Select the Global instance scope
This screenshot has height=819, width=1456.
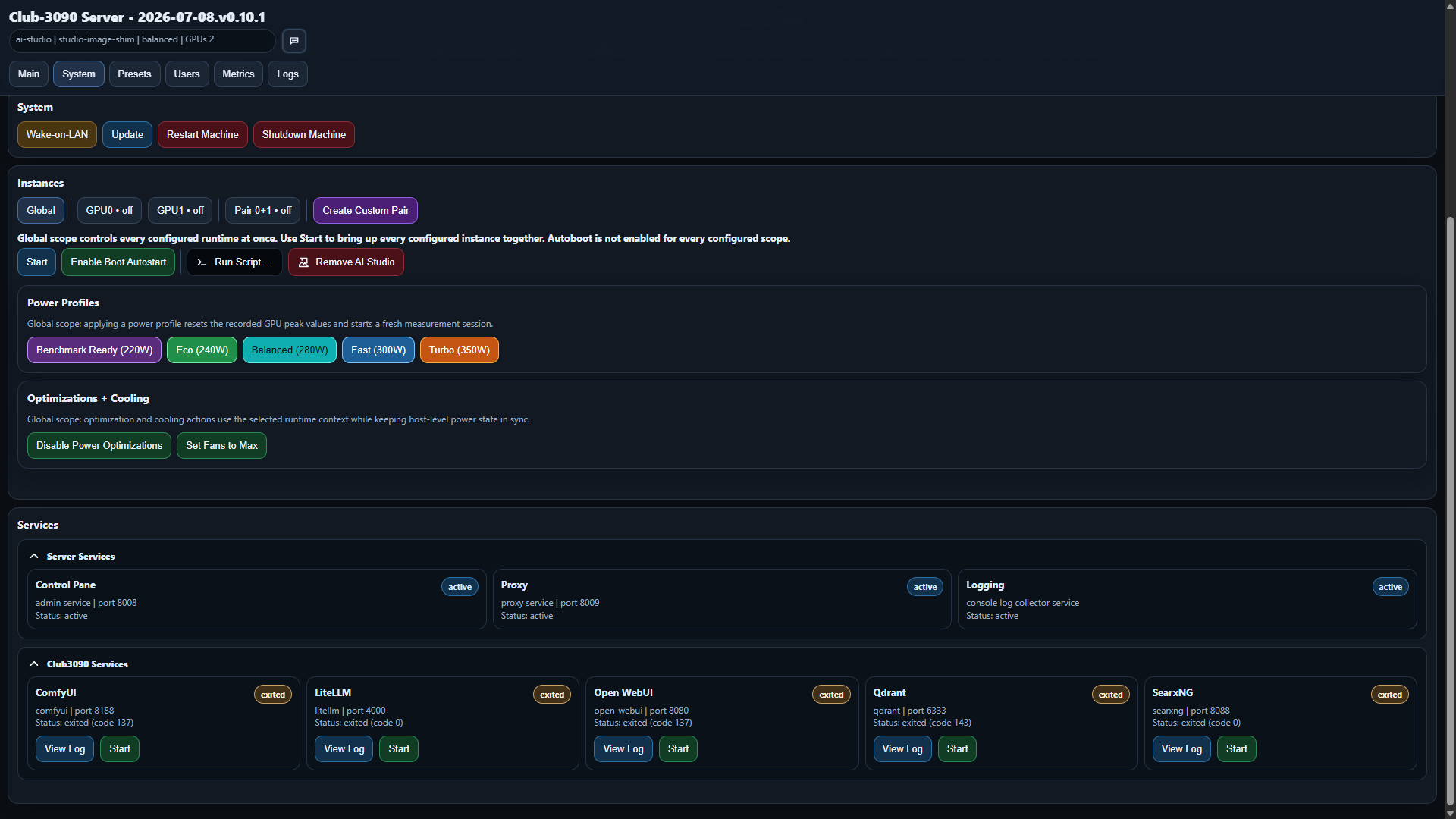pos(41,211)
